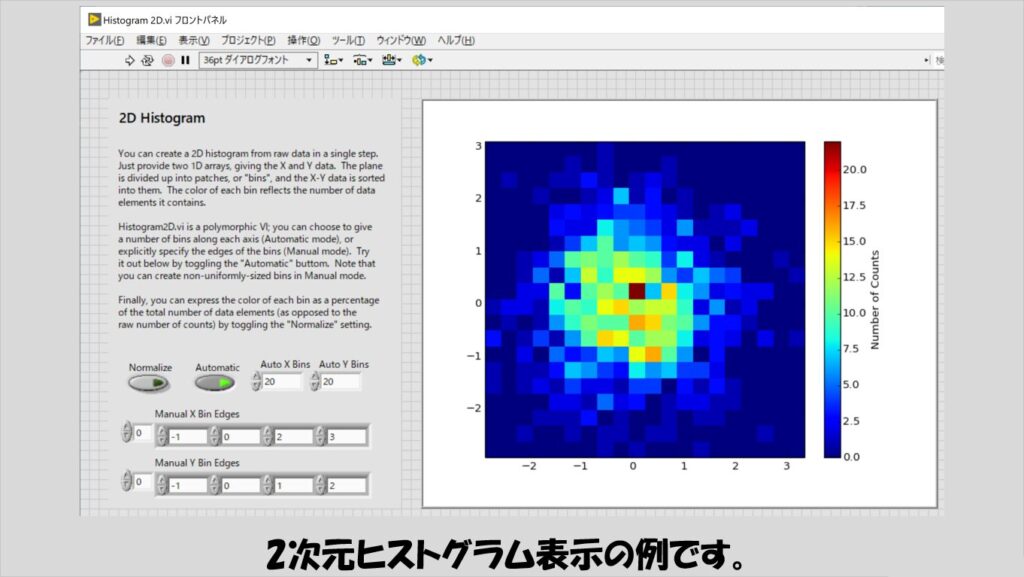Open the Align Objects tool
Viewport: 1024px width, 577px height.
click(x=332, y=60)
